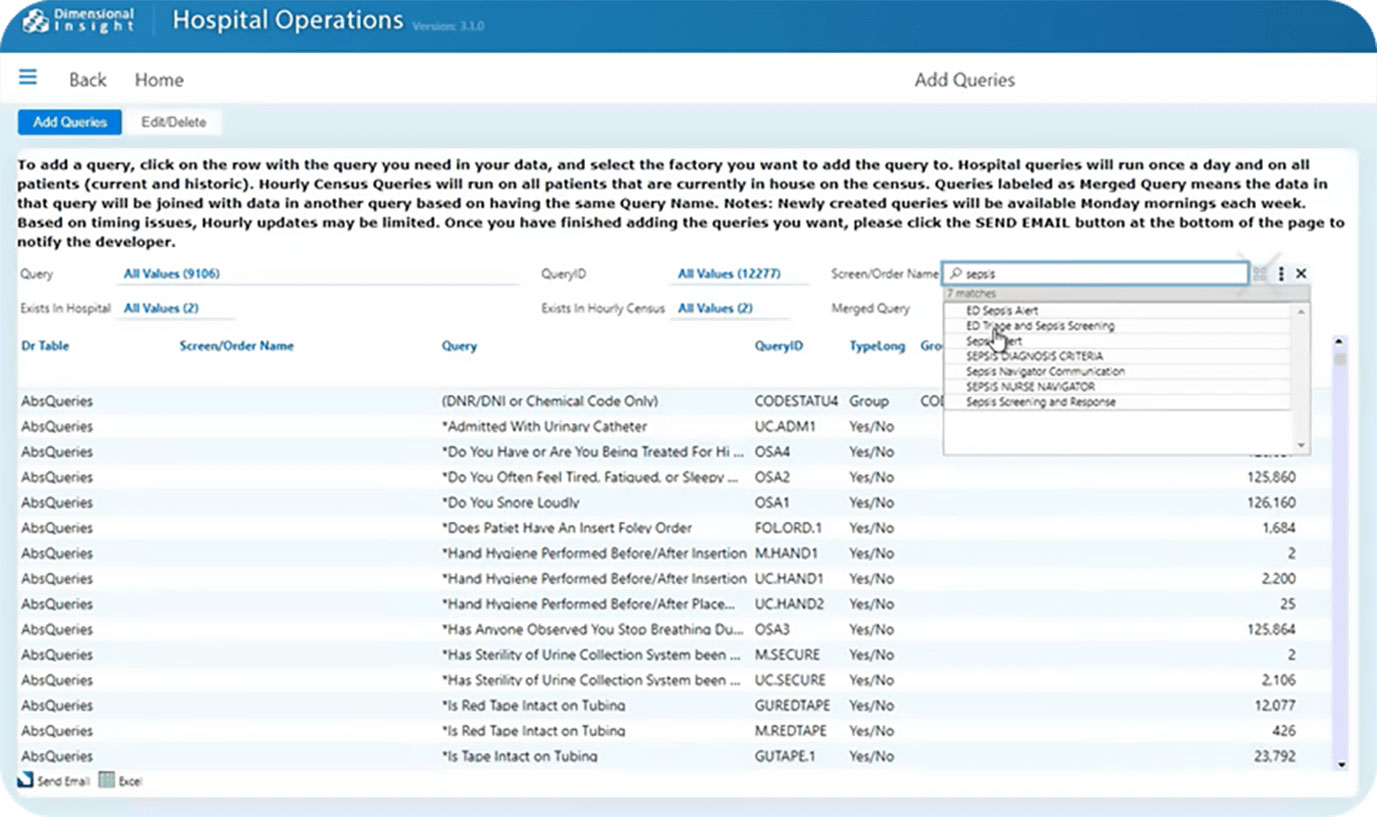The height and width of the screenshot is (817, 1377).
Task: Open the hamburger navigation menu
Action: [x=28, y=78]
